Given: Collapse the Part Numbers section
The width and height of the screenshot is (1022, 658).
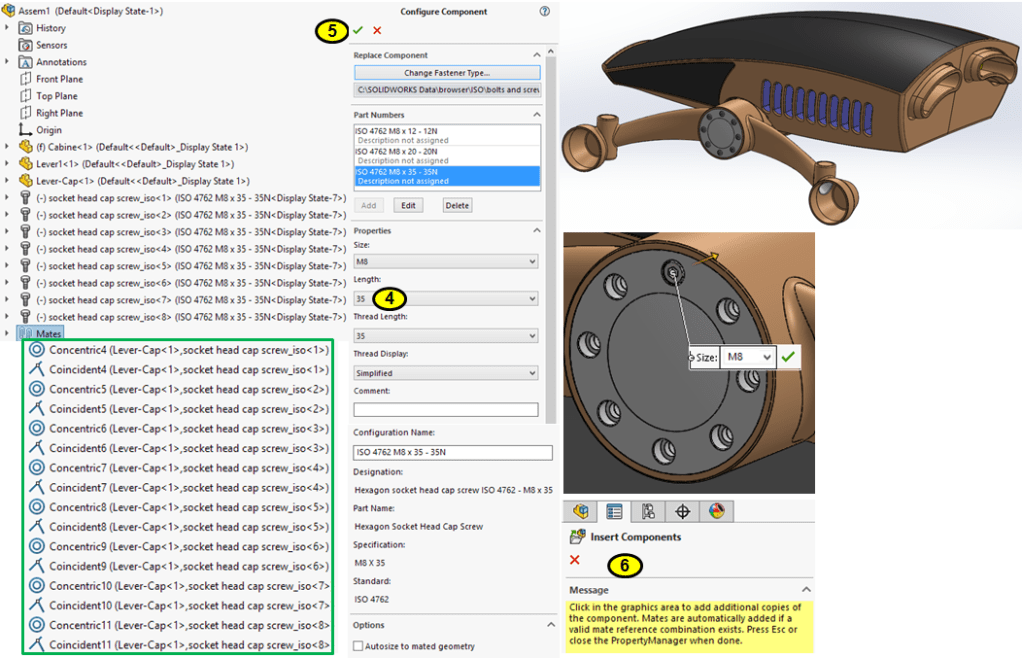Looking at the screenshot, I should [537, 116].
